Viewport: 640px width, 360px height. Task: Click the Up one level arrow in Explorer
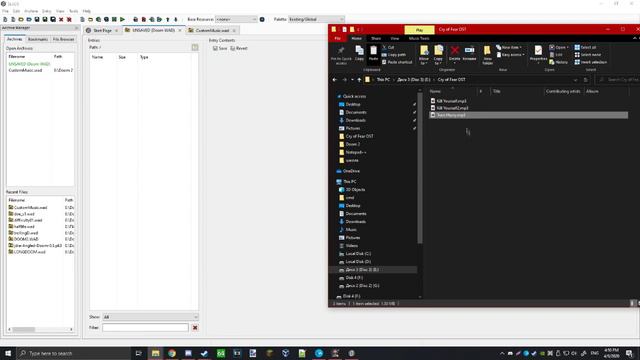(x=359, y=80)
